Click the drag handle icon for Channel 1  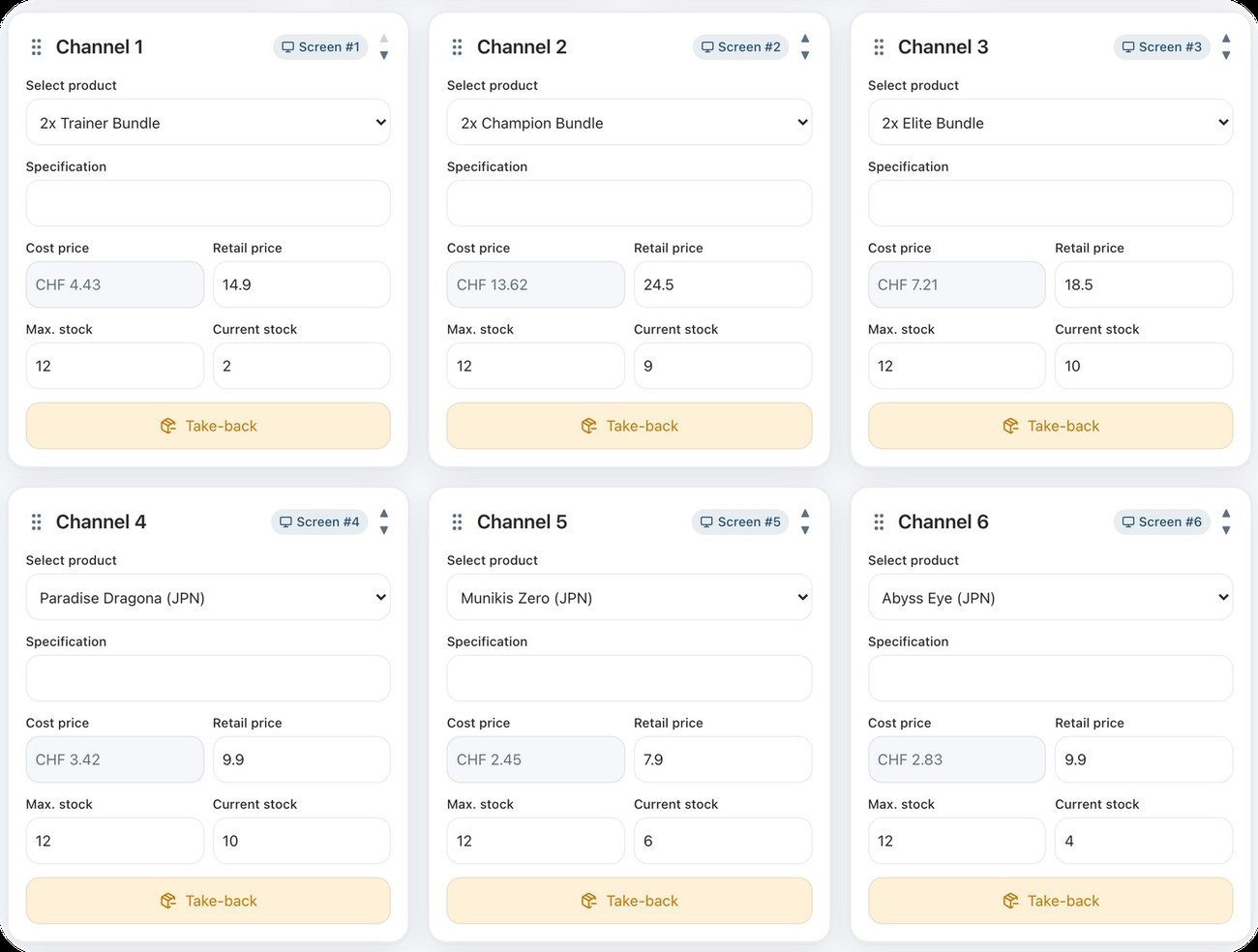pyautogui.click(x=37, y=46)
